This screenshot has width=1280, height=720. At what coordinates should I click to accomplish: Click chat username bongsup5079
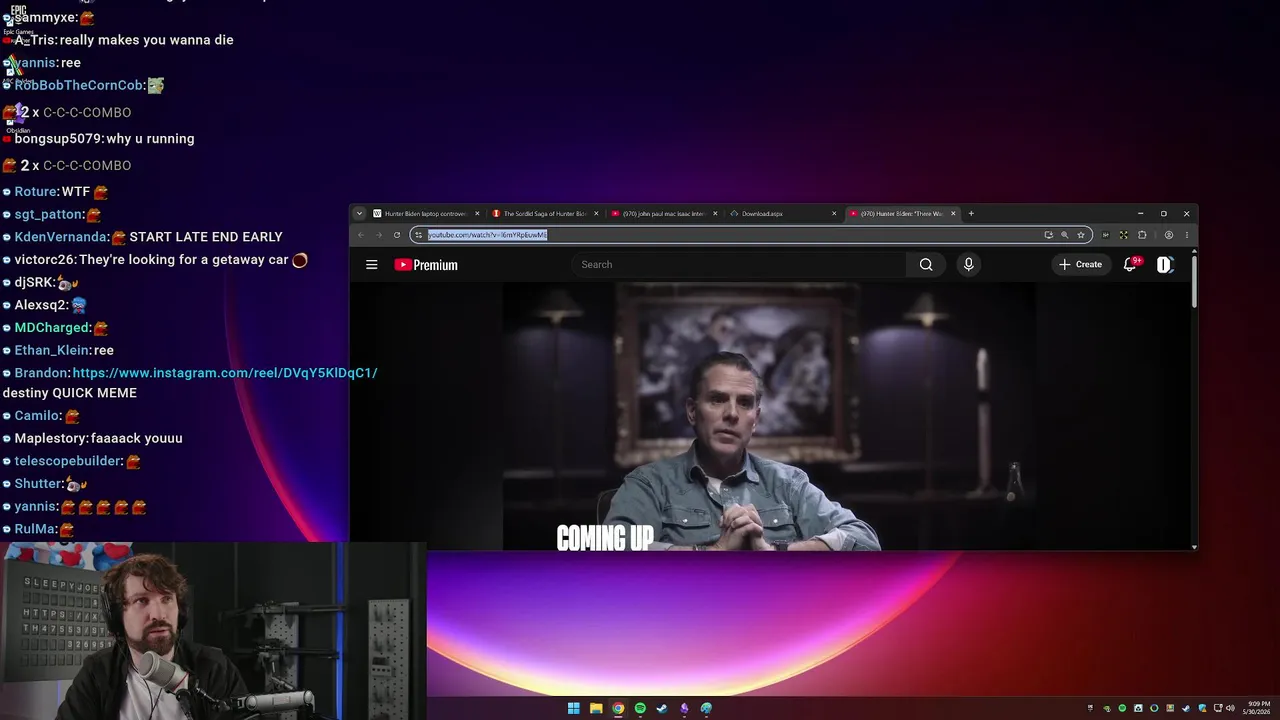point(57,139)
